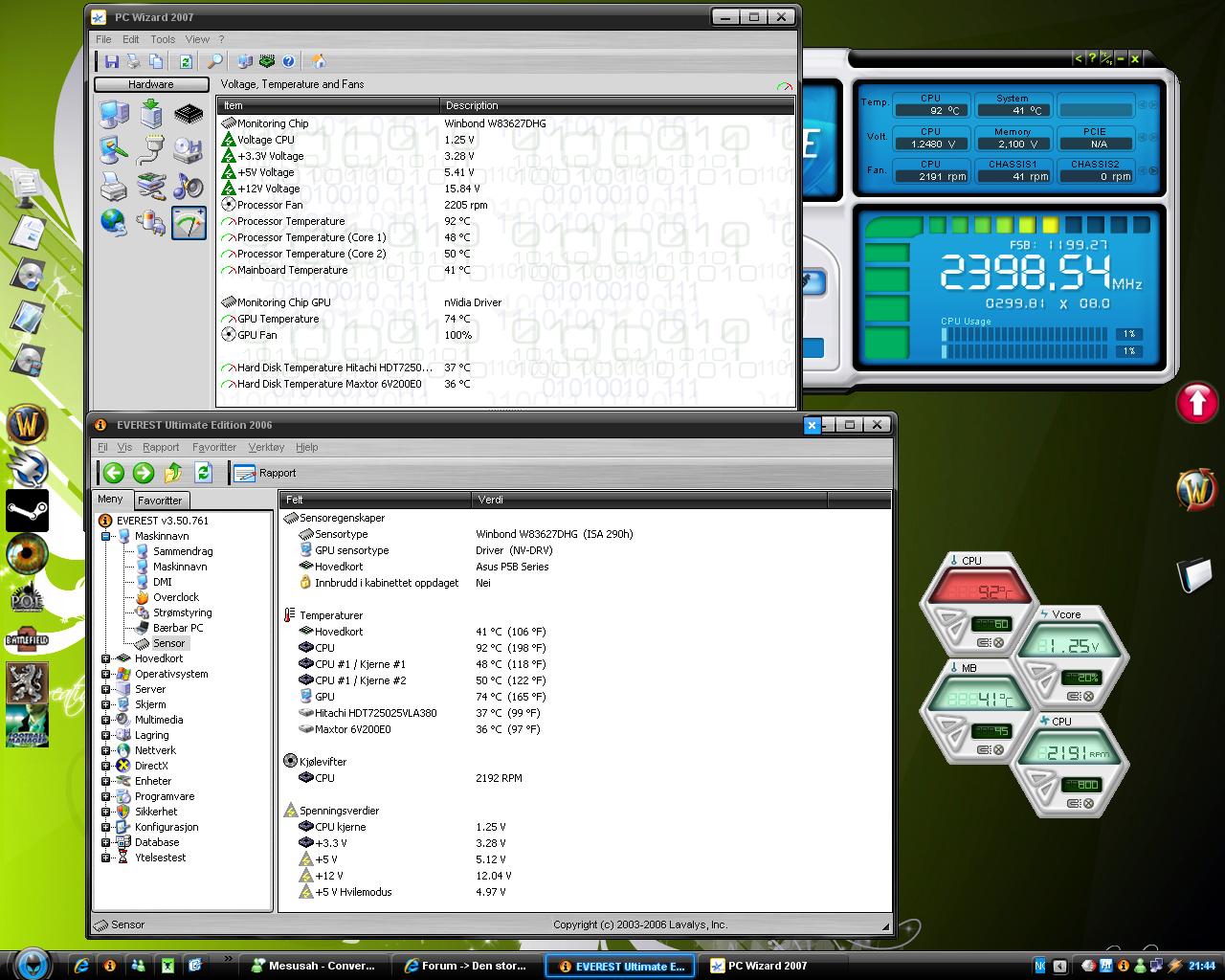
Task: Collapse the Maskinnavn tree node
Action: 105,536
